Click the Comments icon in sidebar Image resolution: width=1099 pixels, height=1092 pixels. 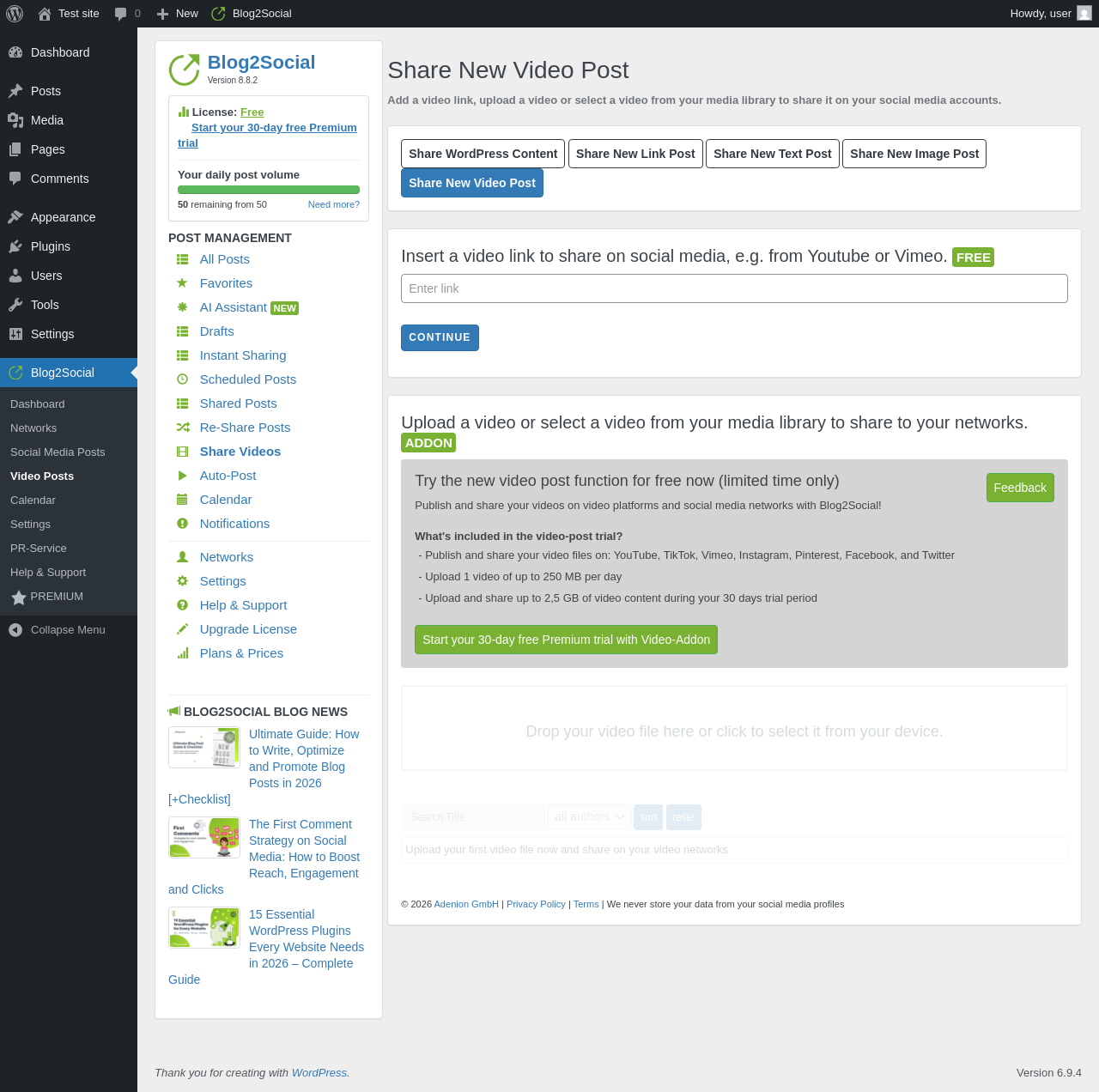coord(15,179)
